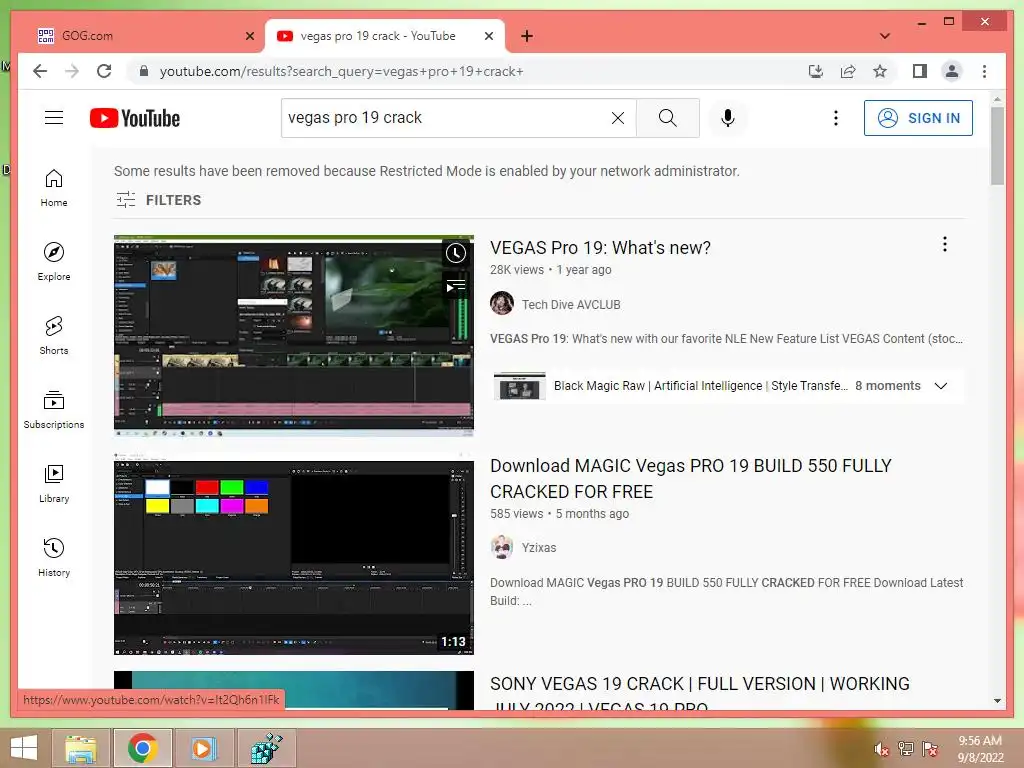The image size is (1024, 768).
Task: Open the cubes application on the taskbar
Action: pyautogui.click(x=266, y=748)
